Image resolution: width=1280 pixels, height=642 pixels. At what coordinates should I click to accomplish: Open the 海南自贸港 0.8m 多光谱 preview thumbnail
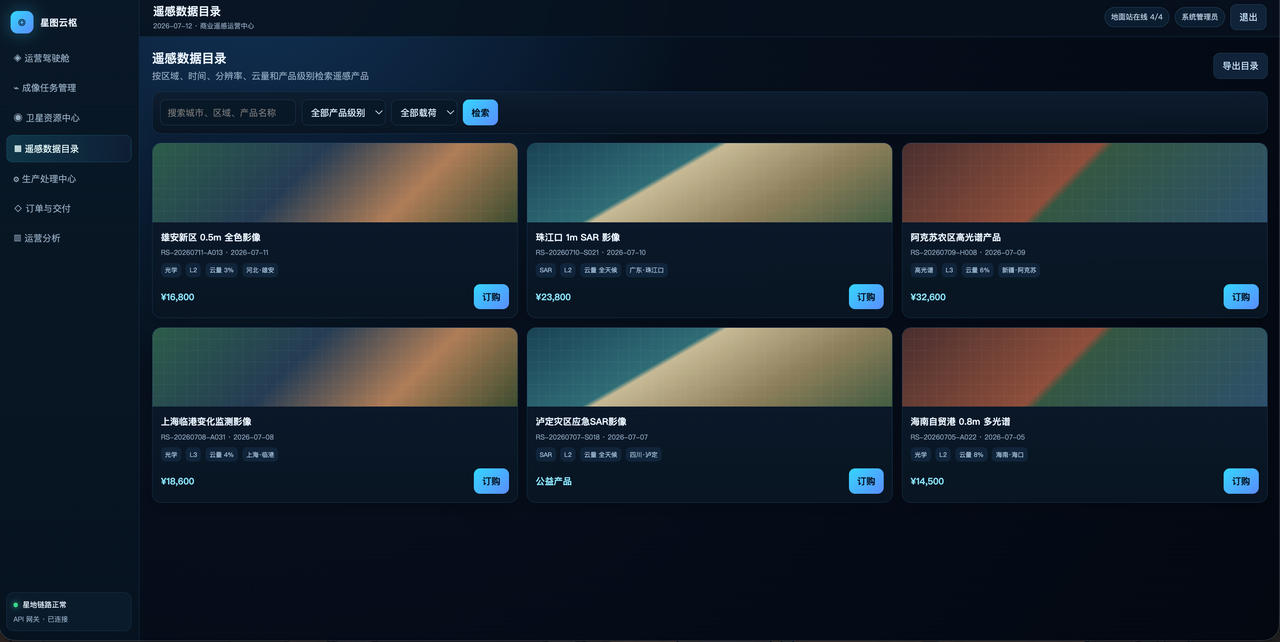1085,367
